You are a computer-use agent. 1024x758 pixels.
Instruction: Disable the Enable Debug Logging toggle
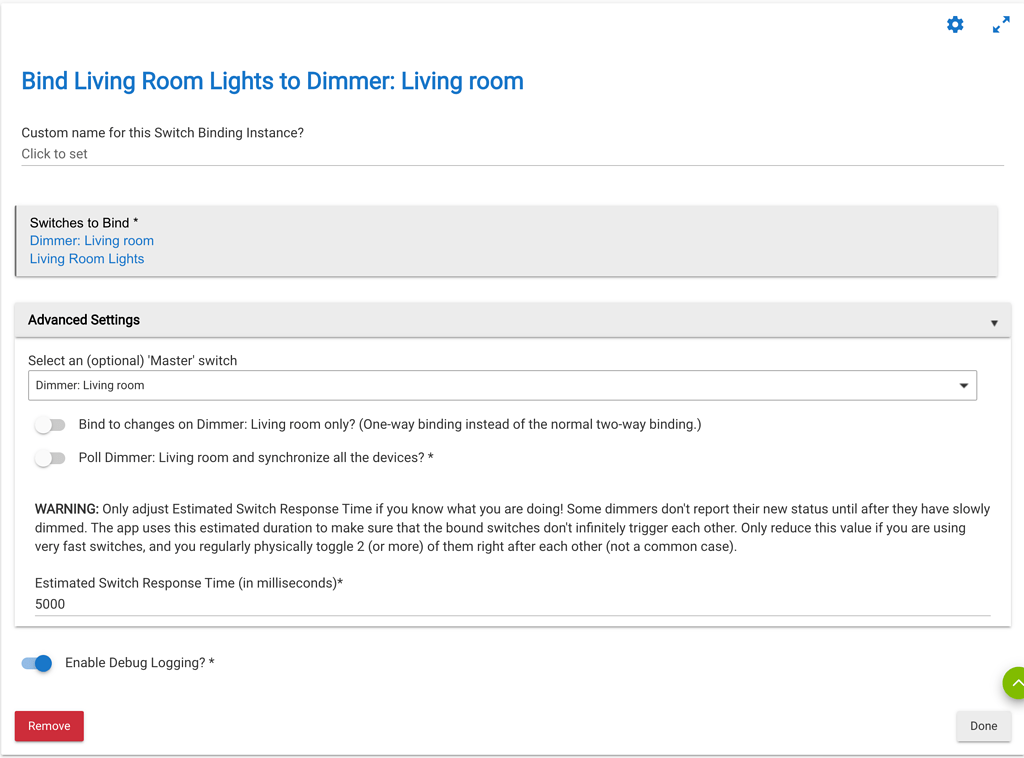coord(36,663)
